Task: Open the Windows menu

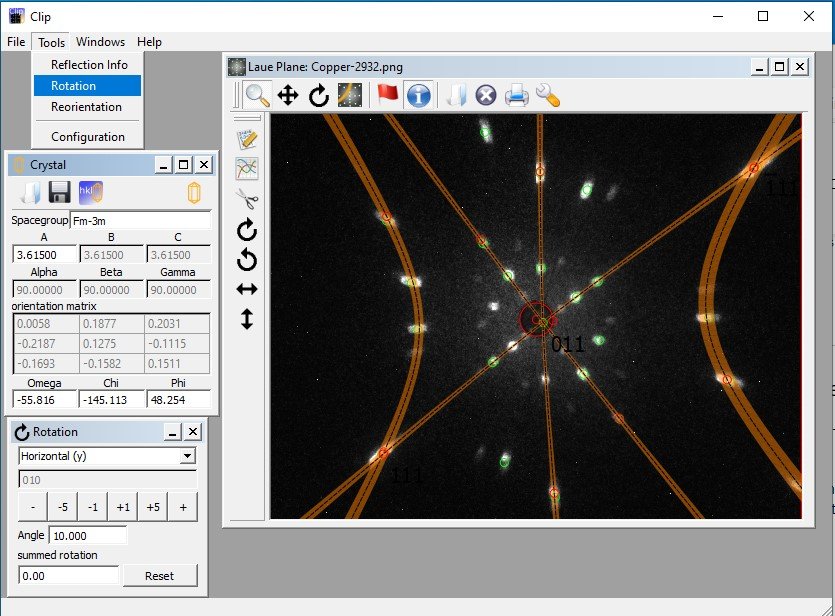Action: pos(100,42)
